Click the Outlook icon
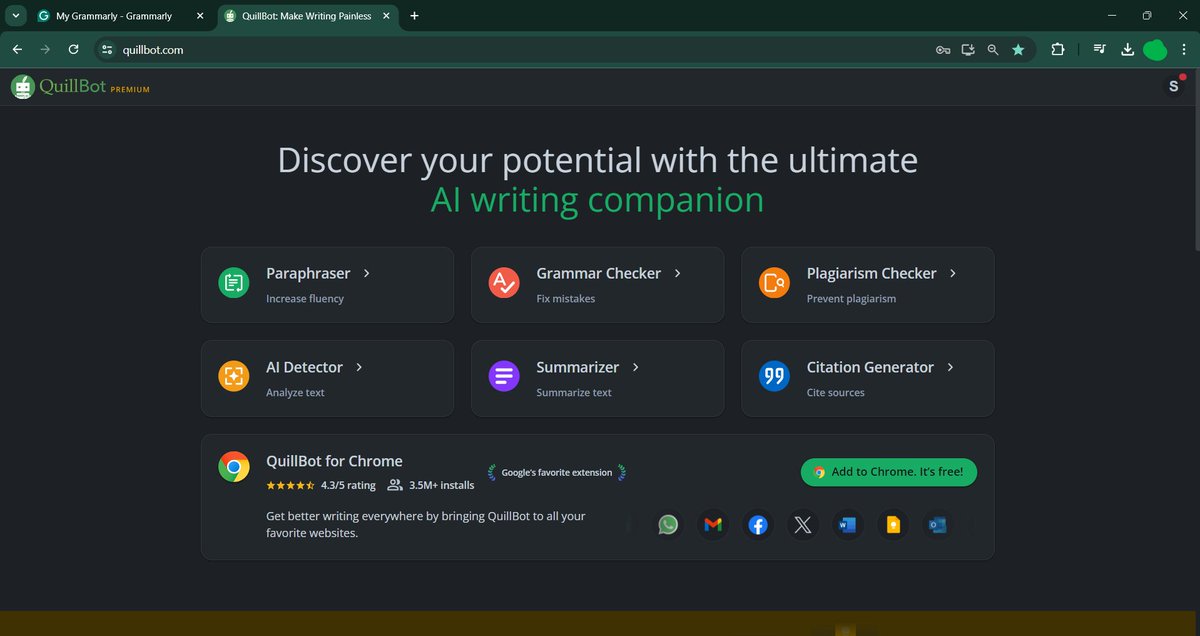This screenshot has height=636, width=1200. click(937, 525)
